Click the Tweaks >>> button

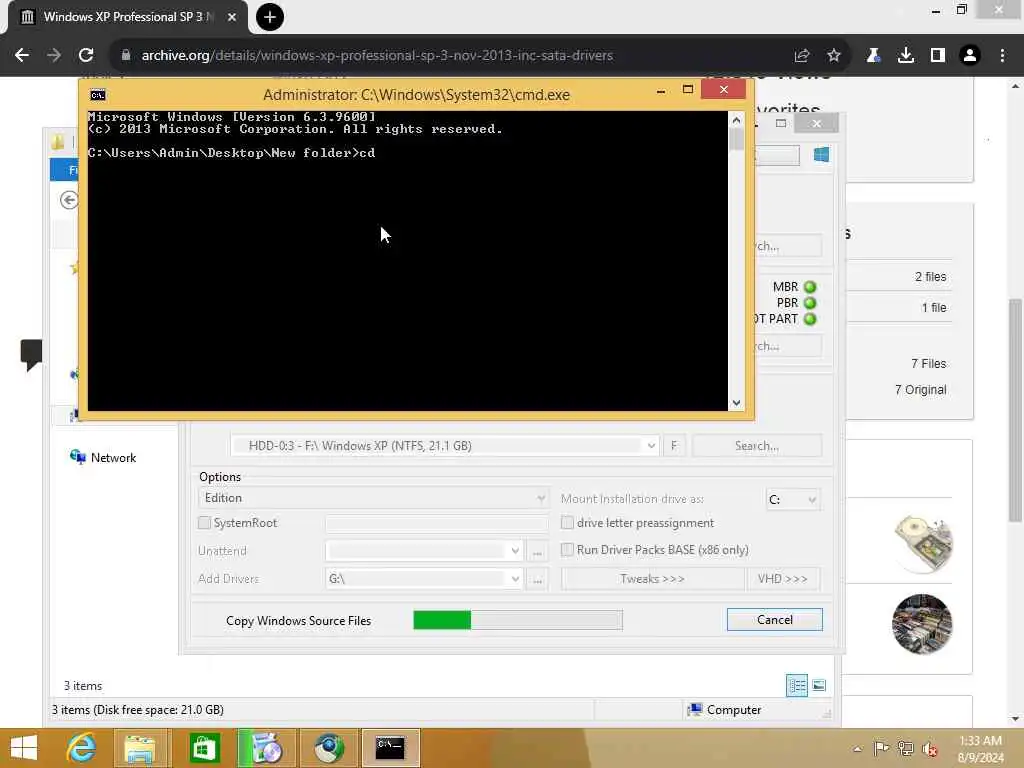tap(652, 579)
